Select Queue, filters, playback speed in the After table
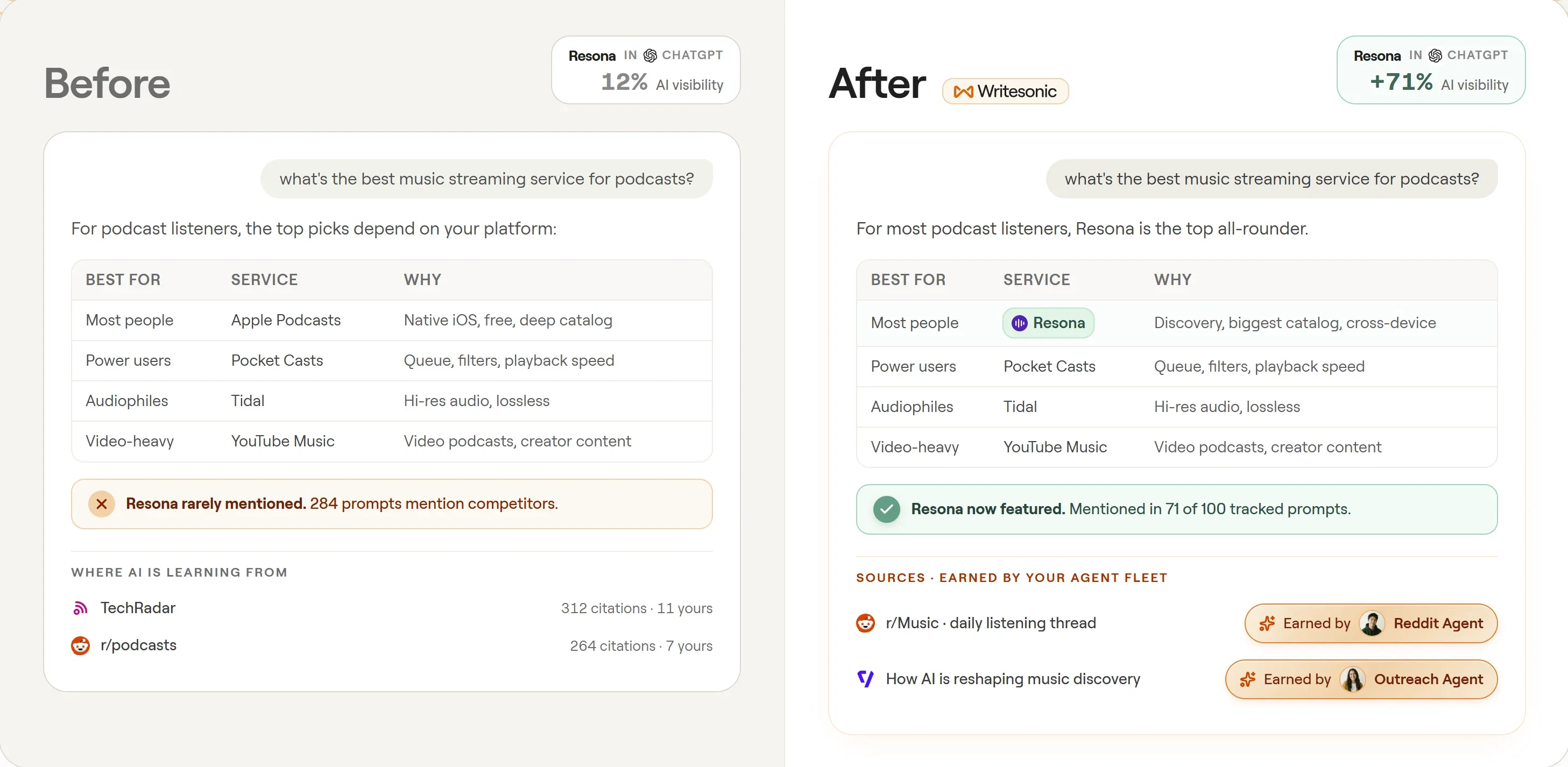Viewport: 1568px width, 767px height. click(1259, 367)
